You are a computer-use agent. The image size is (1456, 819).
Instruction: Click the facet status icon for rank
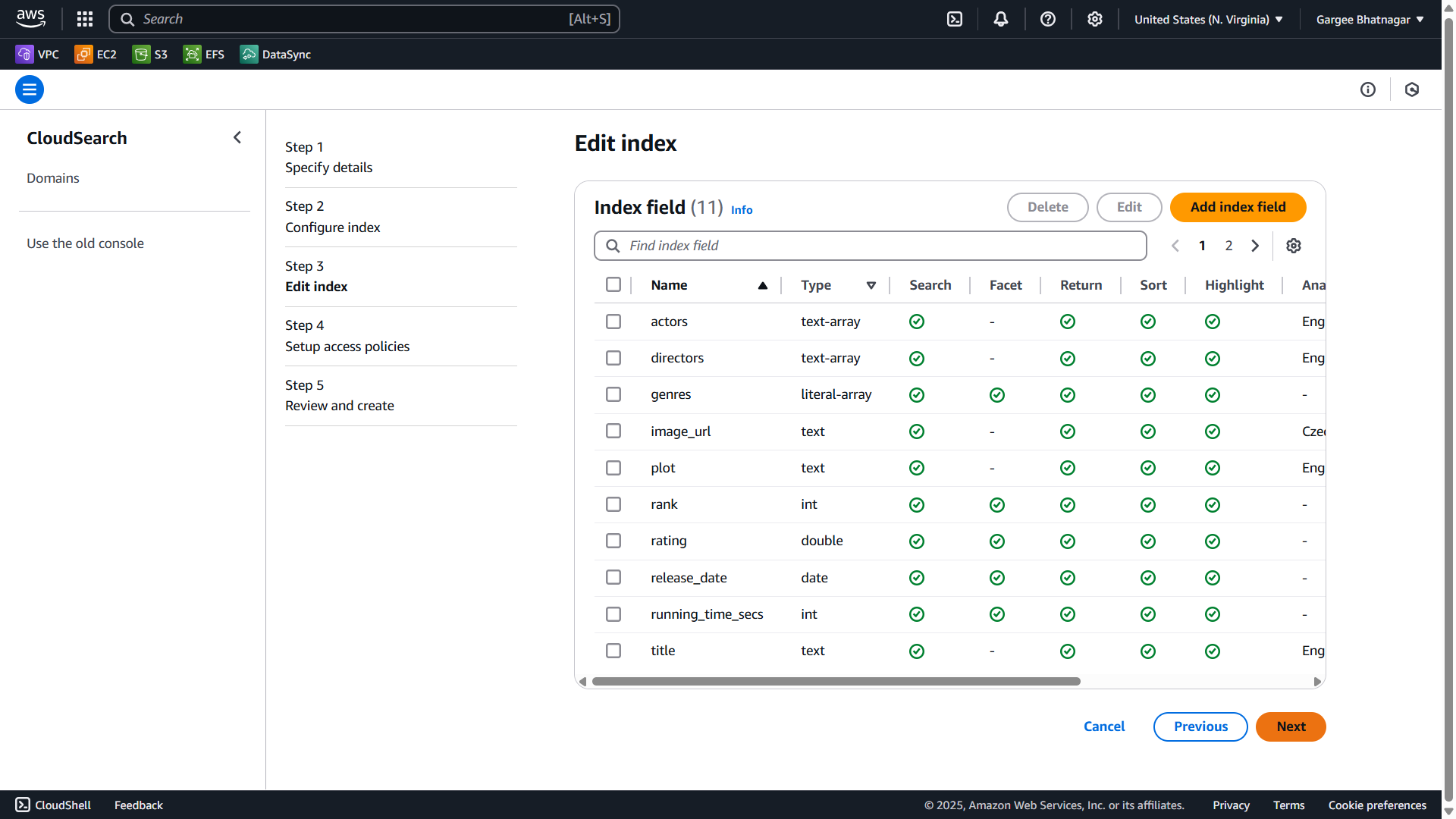[997, 505]
